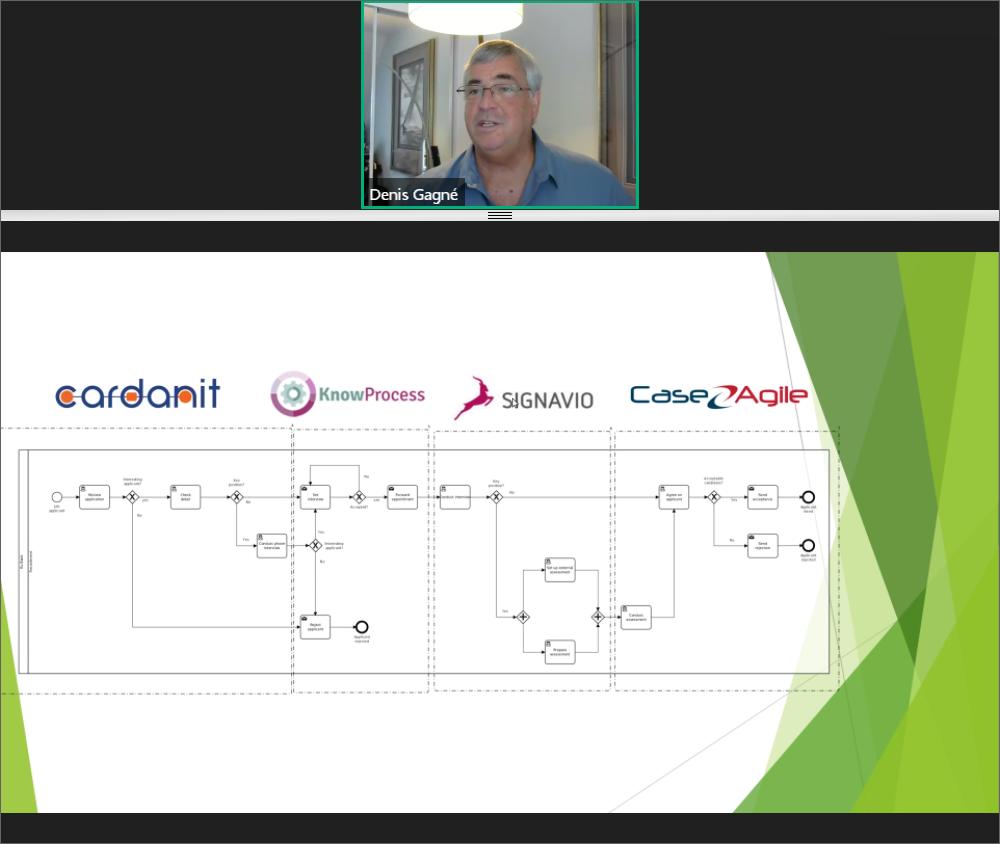Click the parallel join gateway before Conduct assessment
1000x844 pixels.
(x=598, y=617)
